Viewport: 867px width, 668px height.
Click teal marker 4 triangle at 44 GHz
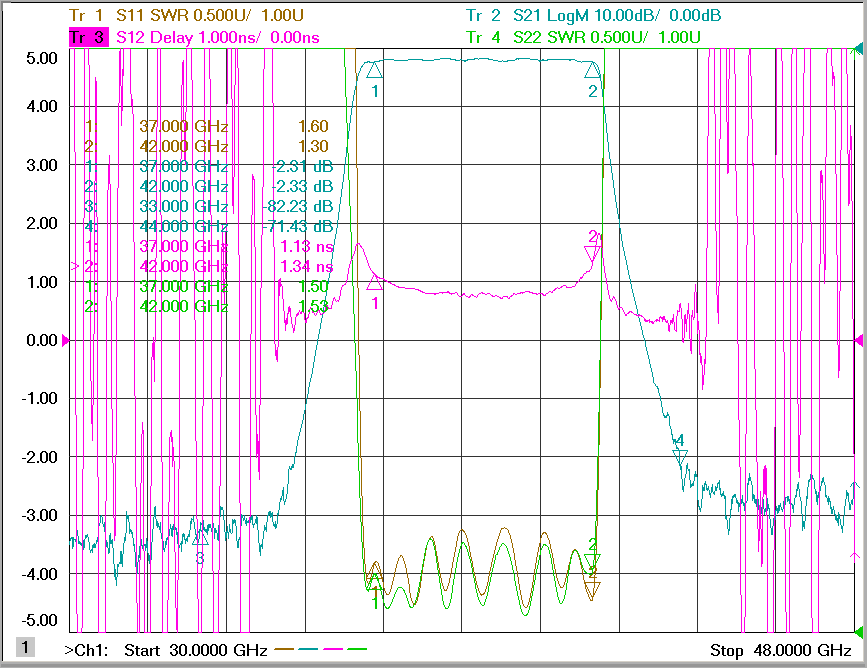(680, 457)
